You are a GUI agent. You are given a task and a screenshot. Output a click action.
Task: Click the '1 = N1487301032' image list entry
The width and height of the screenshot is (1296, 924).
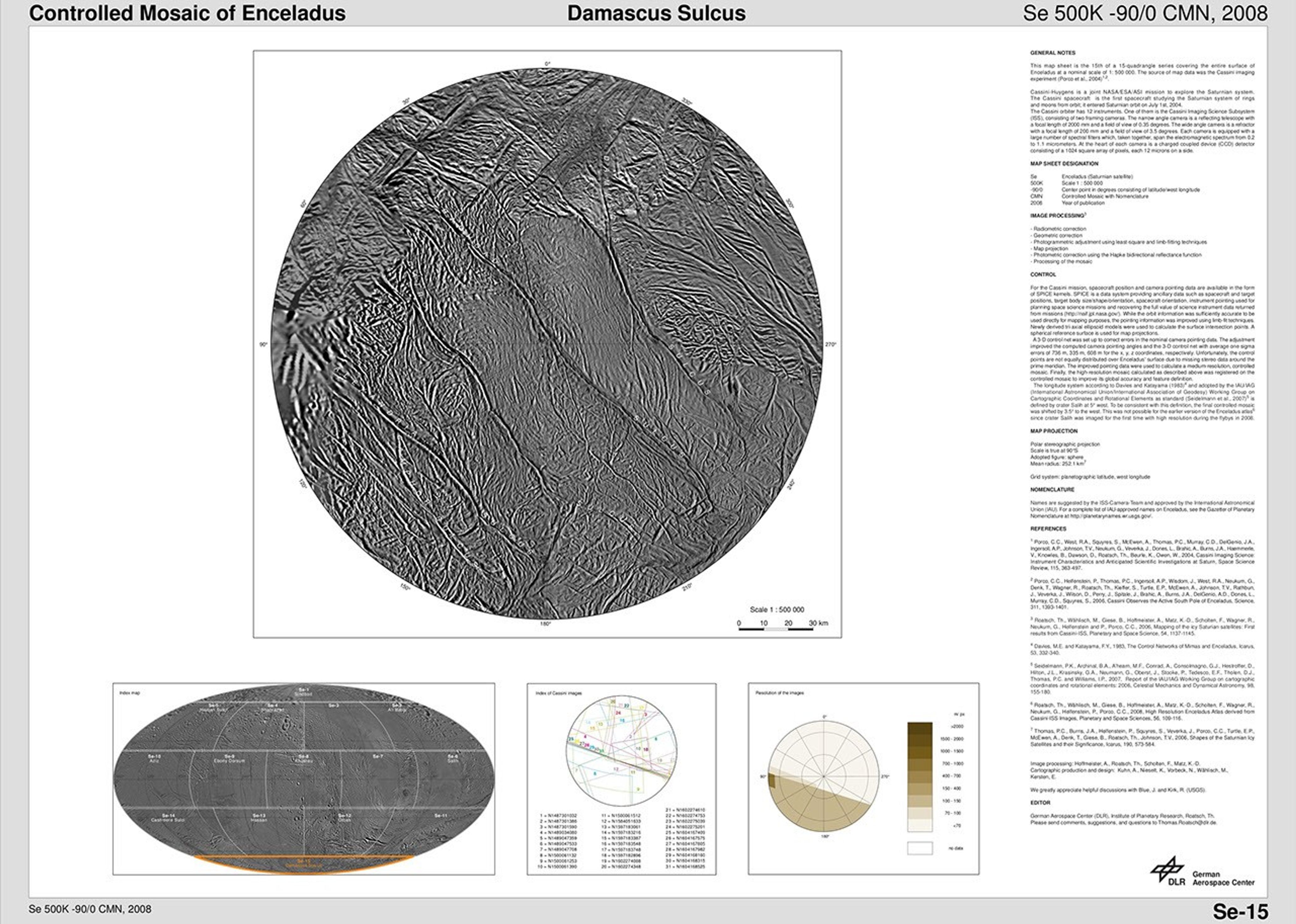point(558,815)
